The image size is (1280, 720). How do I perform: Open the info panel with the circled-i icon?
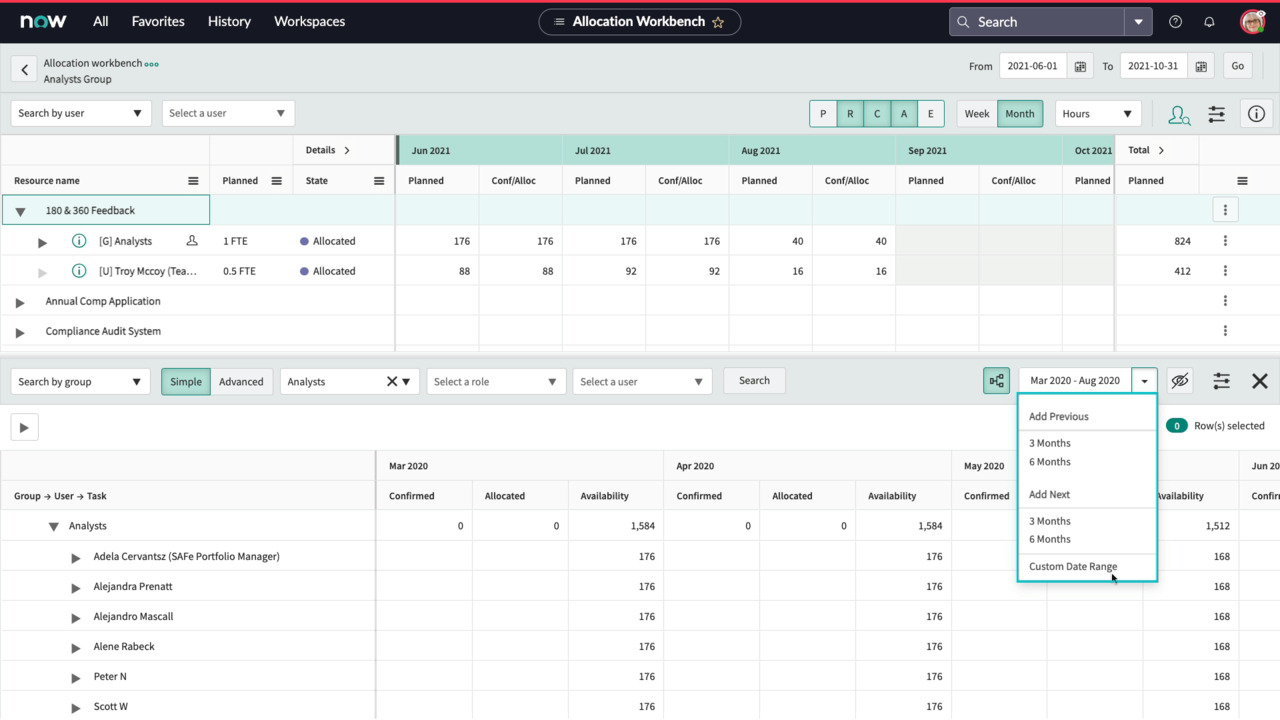pos(1256,114)
